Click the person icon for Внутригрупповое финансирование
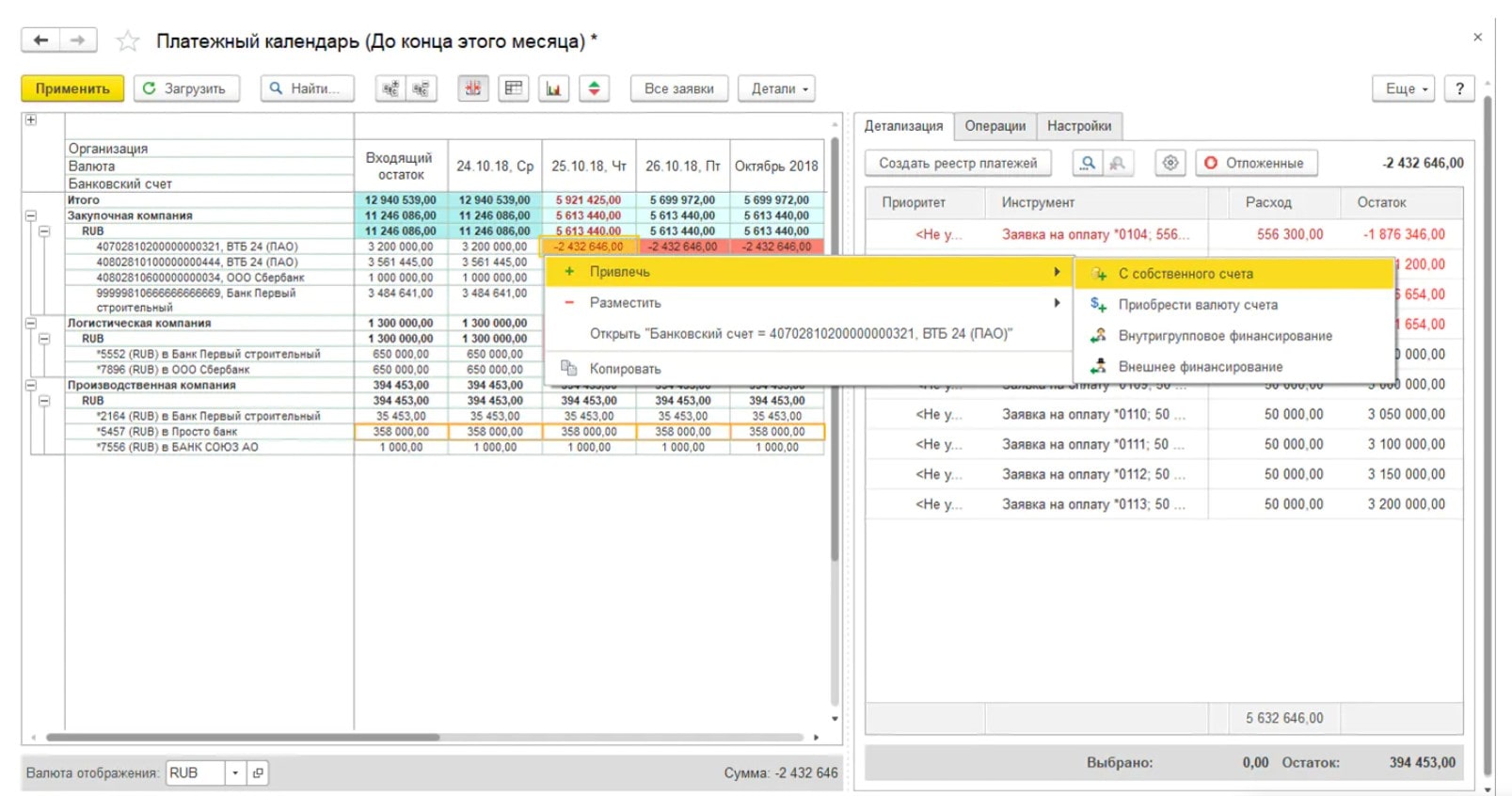Screen dimensions: 1512x796 tap(1098, 336)
